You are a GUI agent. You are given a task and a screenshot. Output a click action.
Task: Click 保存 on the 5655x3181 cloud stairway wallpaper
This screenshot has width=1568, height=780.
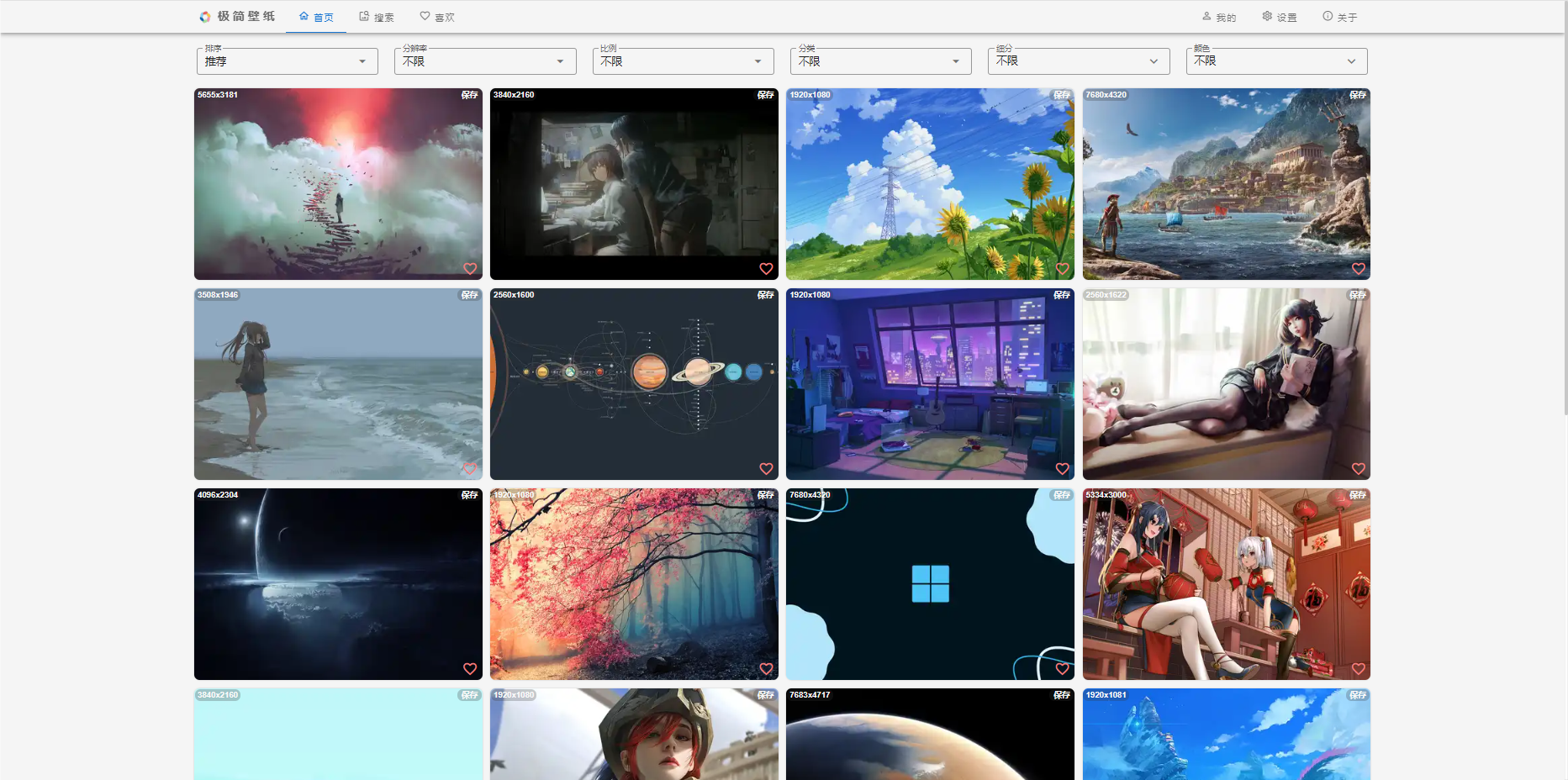tap(469, 95)
